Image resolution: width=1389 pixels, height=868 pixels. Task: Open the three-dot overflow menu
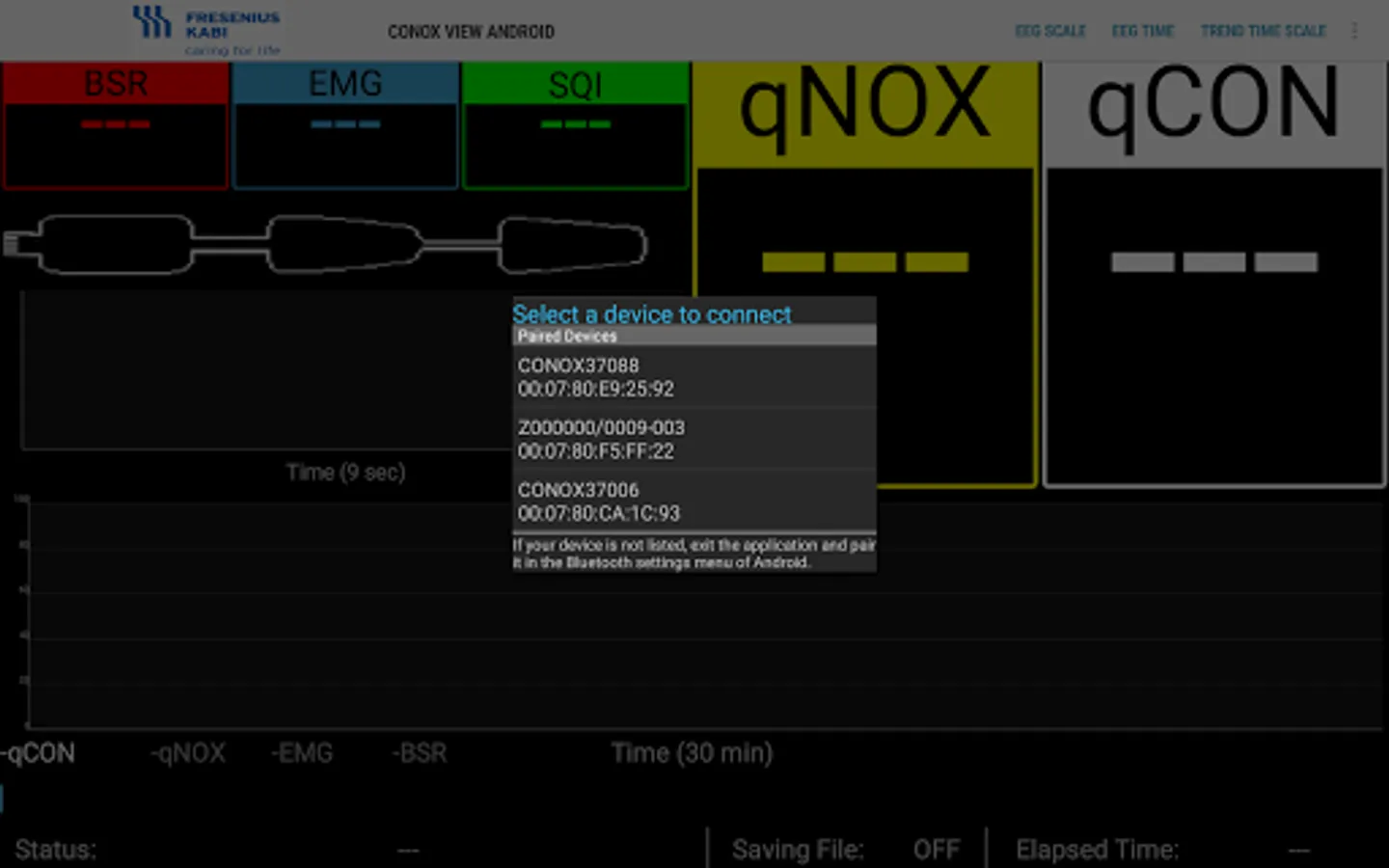point(1355,31)
